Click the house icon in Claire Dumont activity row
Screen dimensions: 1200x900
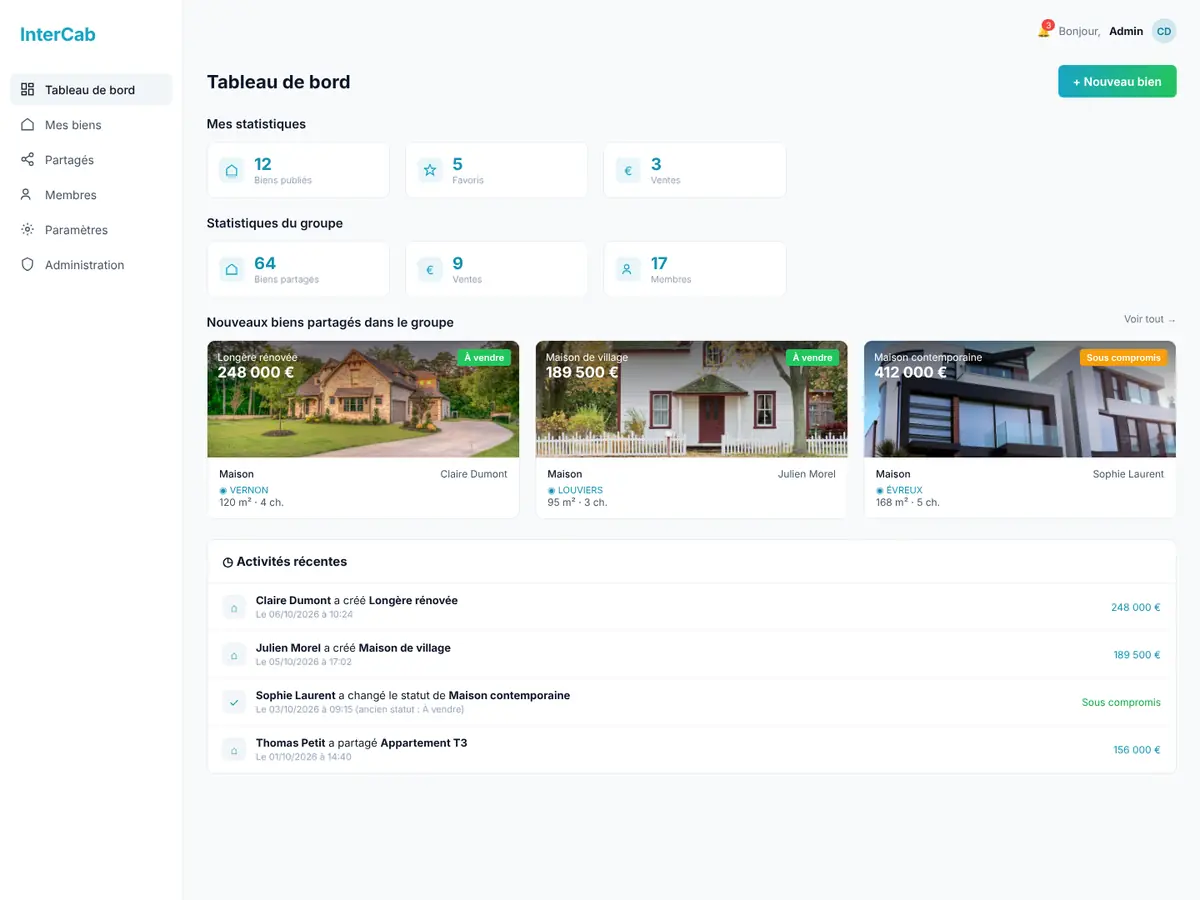(234, 607)
